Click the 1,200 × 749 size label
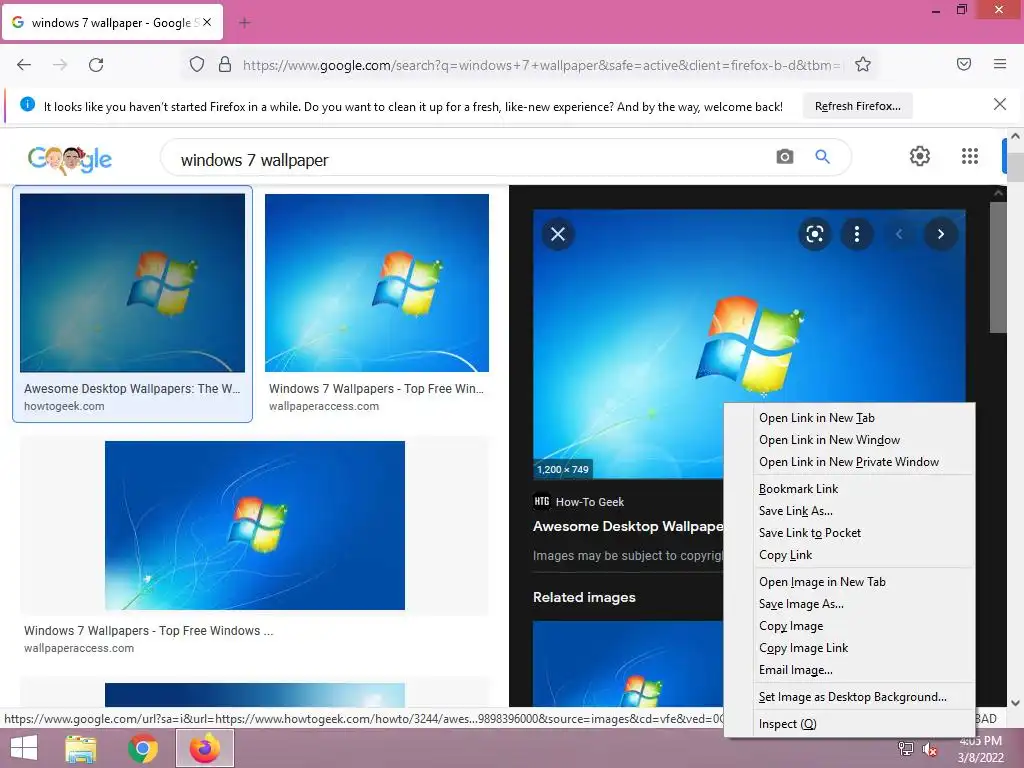 562,470
